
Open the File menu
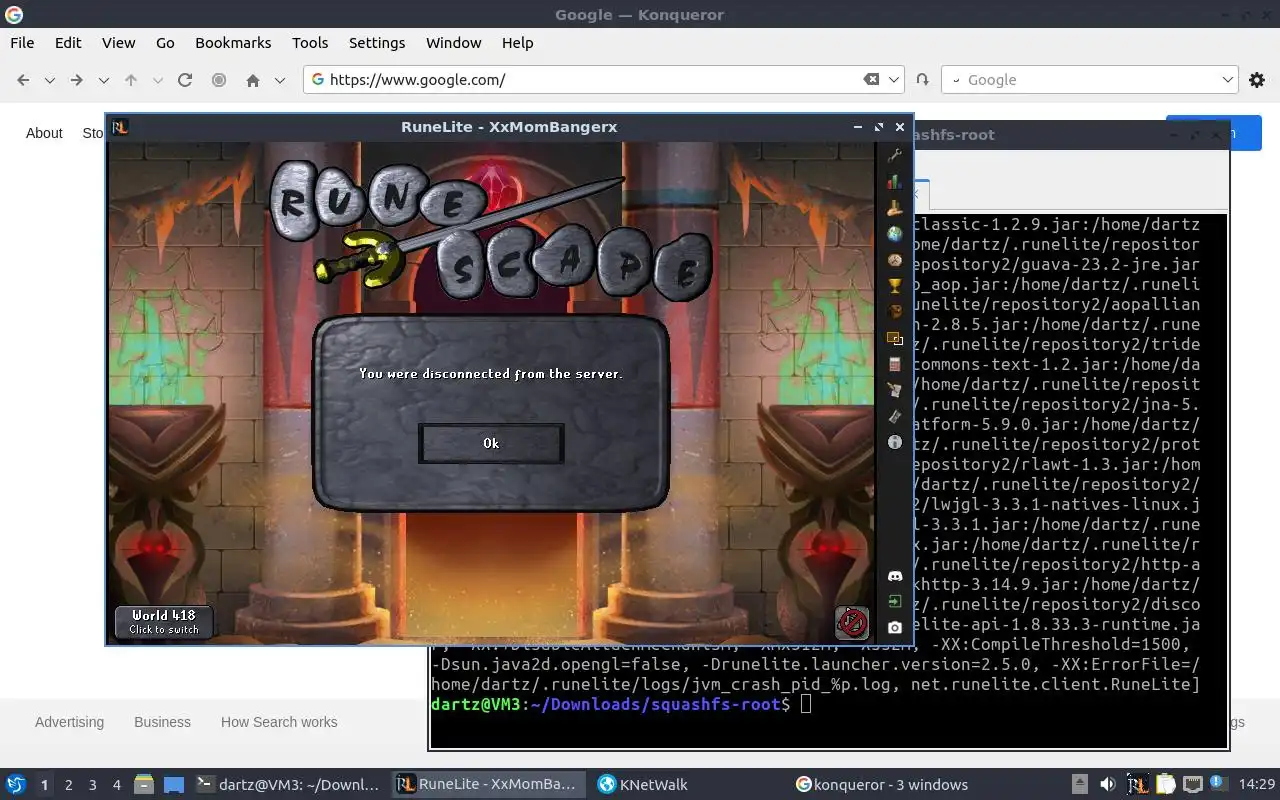coord(22,43)
